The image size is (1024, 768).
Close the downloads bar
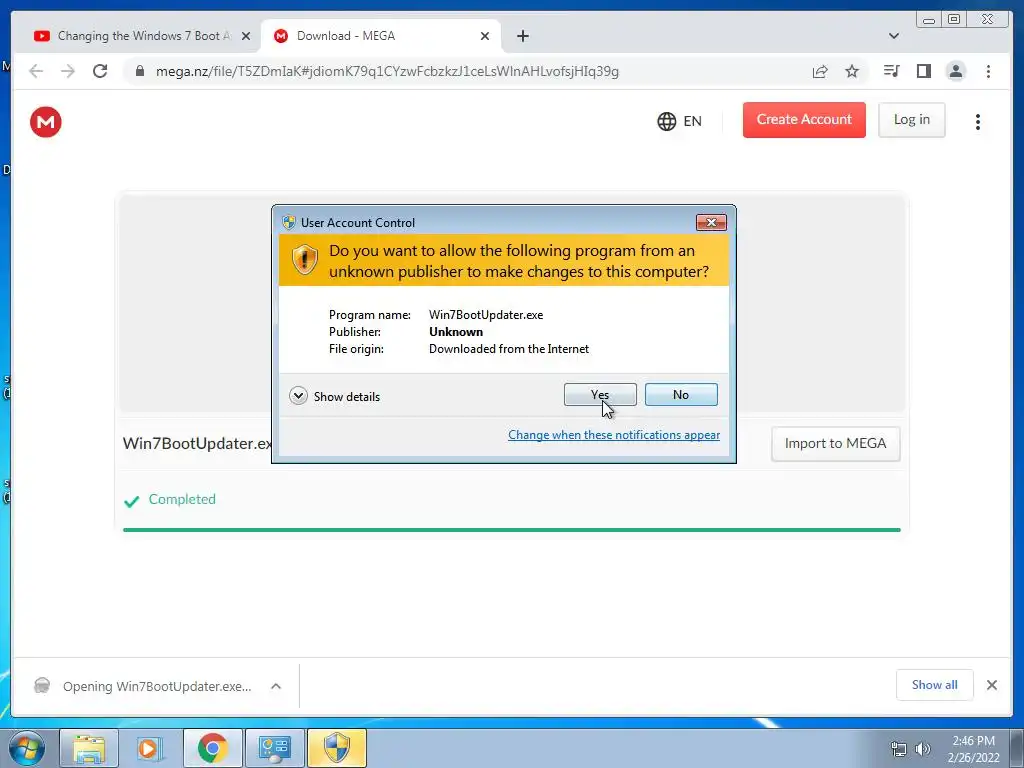[x=992, y=685]
